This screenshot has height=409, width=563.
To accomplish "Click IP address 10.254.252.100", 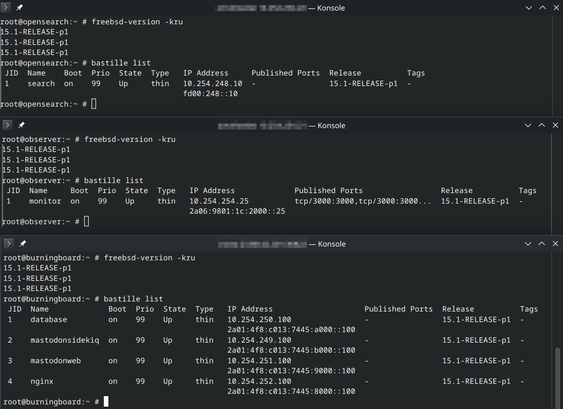I will [259, 381].
